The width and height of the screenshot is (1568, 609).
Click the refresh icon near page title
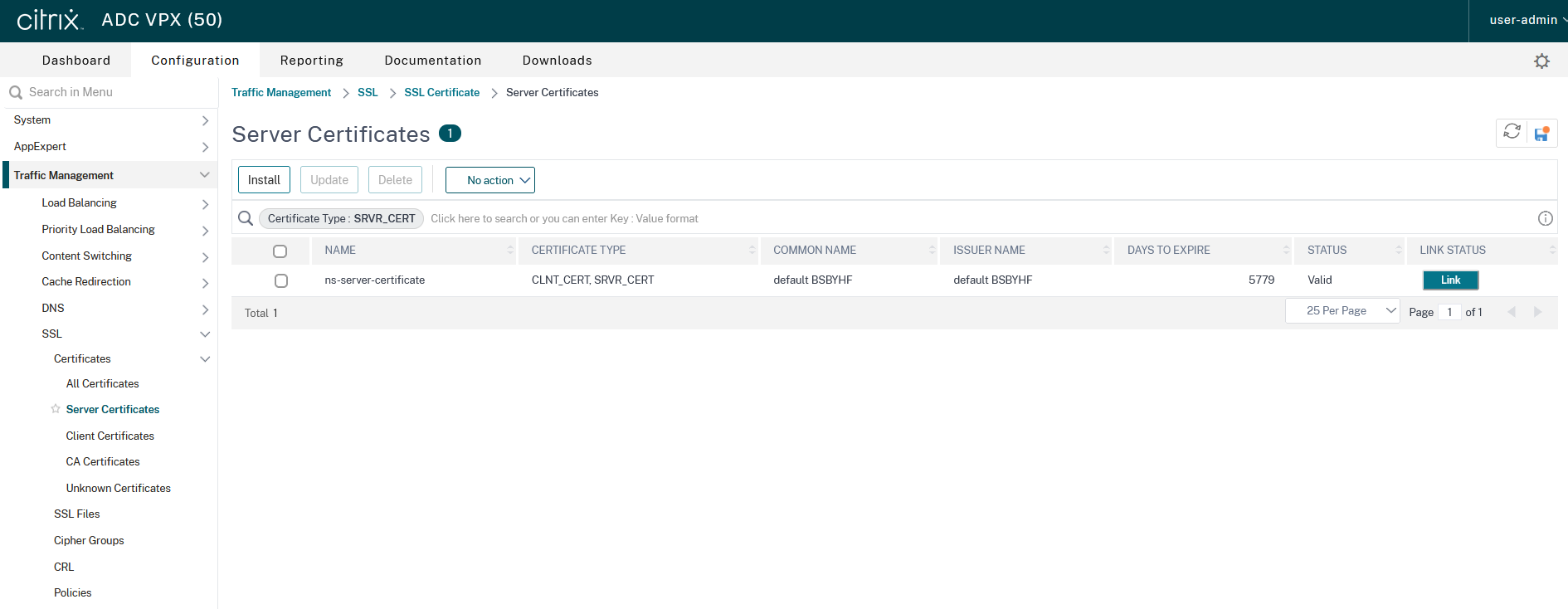[1512, 132]
